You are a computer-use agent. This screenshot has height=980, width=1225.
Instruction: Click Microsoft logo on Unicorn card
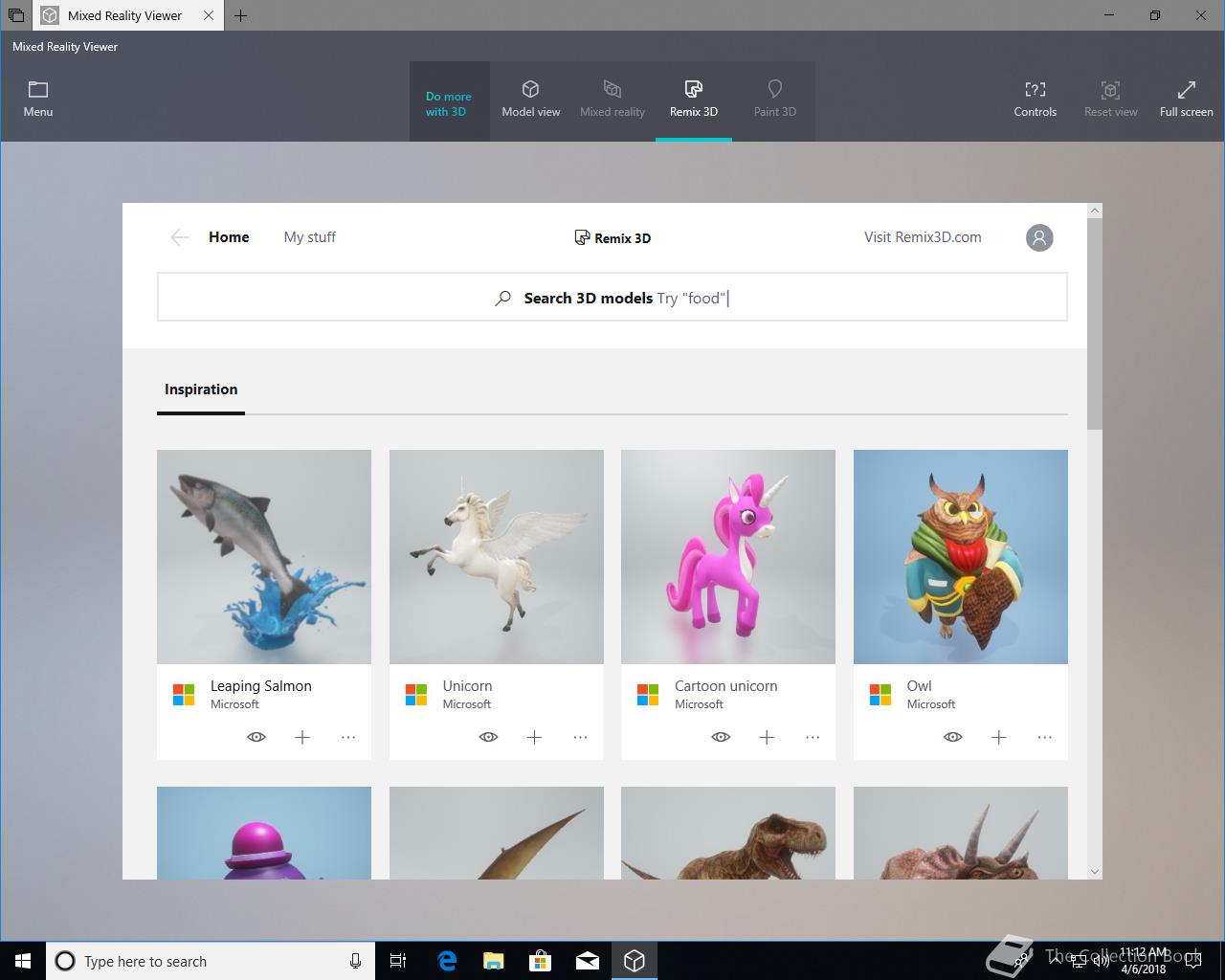[x=416, y=695]
